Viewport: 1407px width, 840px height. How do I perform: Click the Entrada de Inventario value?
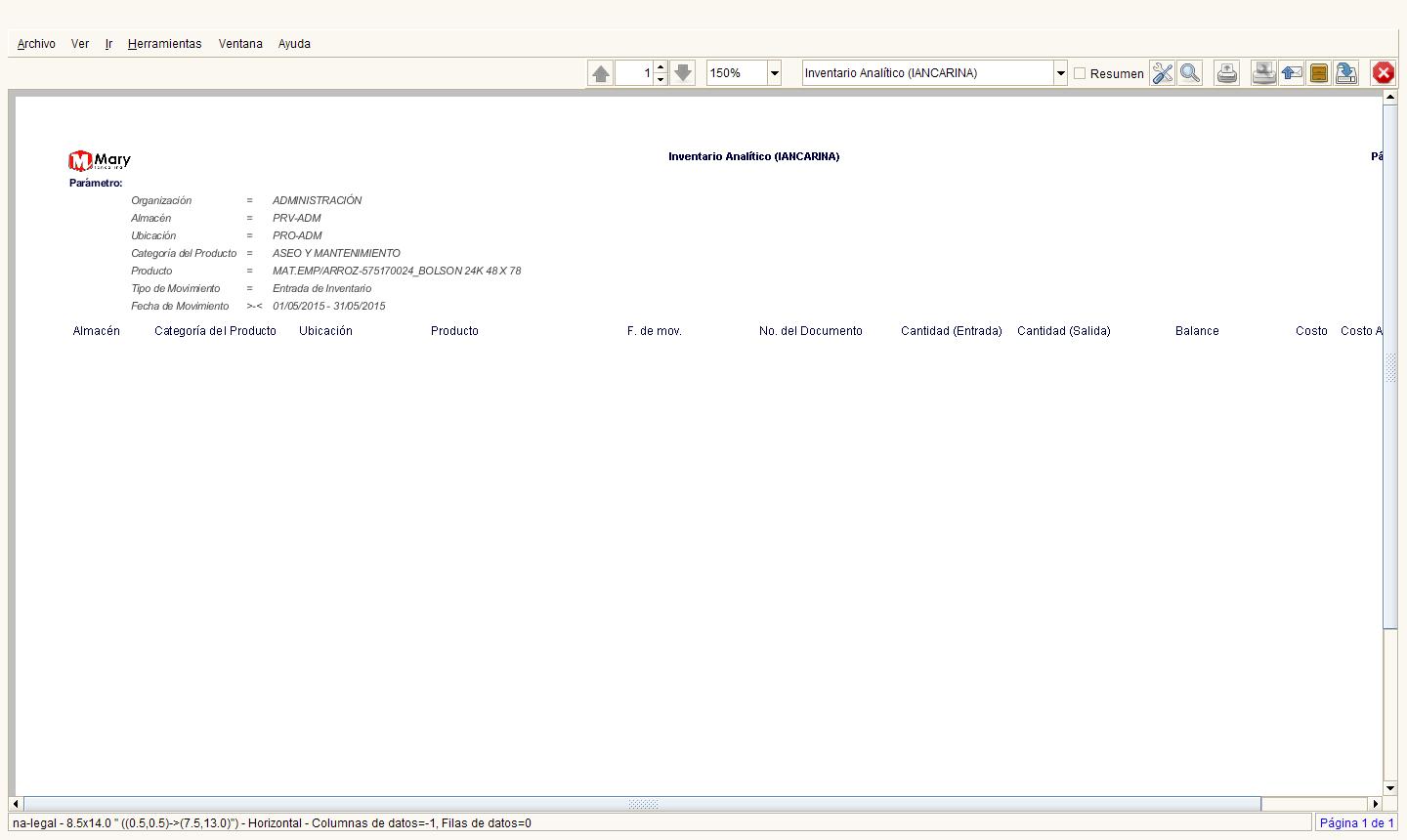pos(321,288)
